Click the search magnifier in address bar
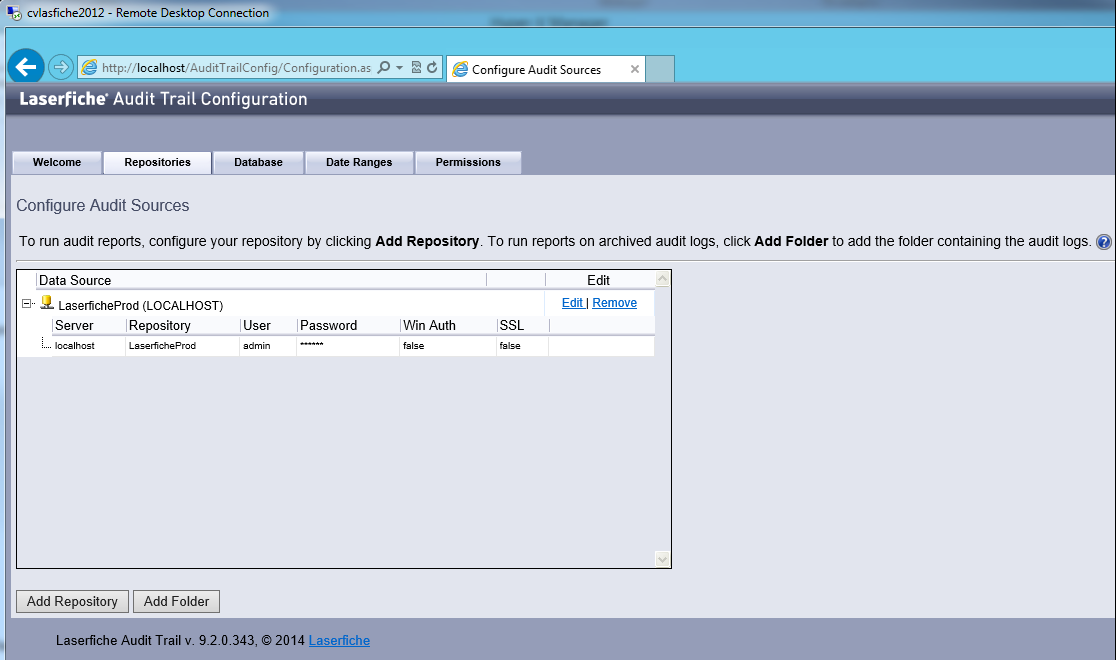1116x660 pixels. pos(384,68)
